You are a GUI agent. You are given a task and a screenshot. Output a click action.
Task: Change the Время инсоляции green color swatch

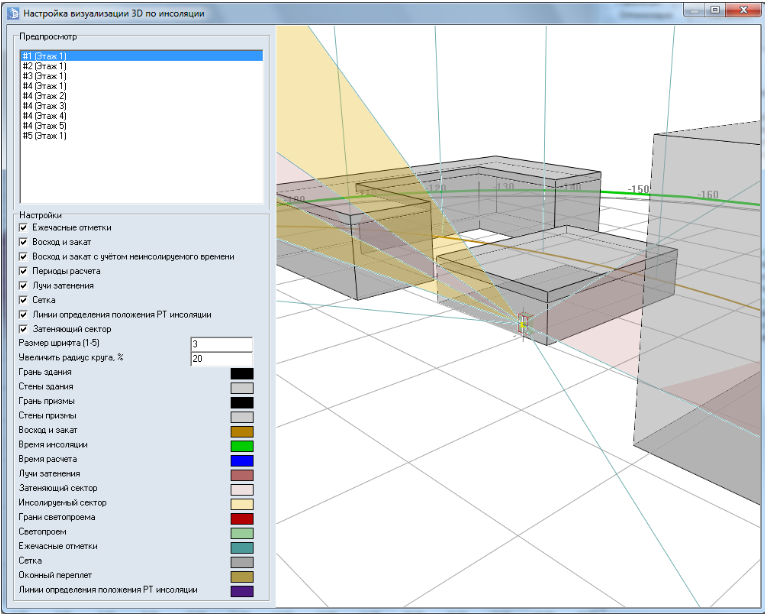click(242, 445)
